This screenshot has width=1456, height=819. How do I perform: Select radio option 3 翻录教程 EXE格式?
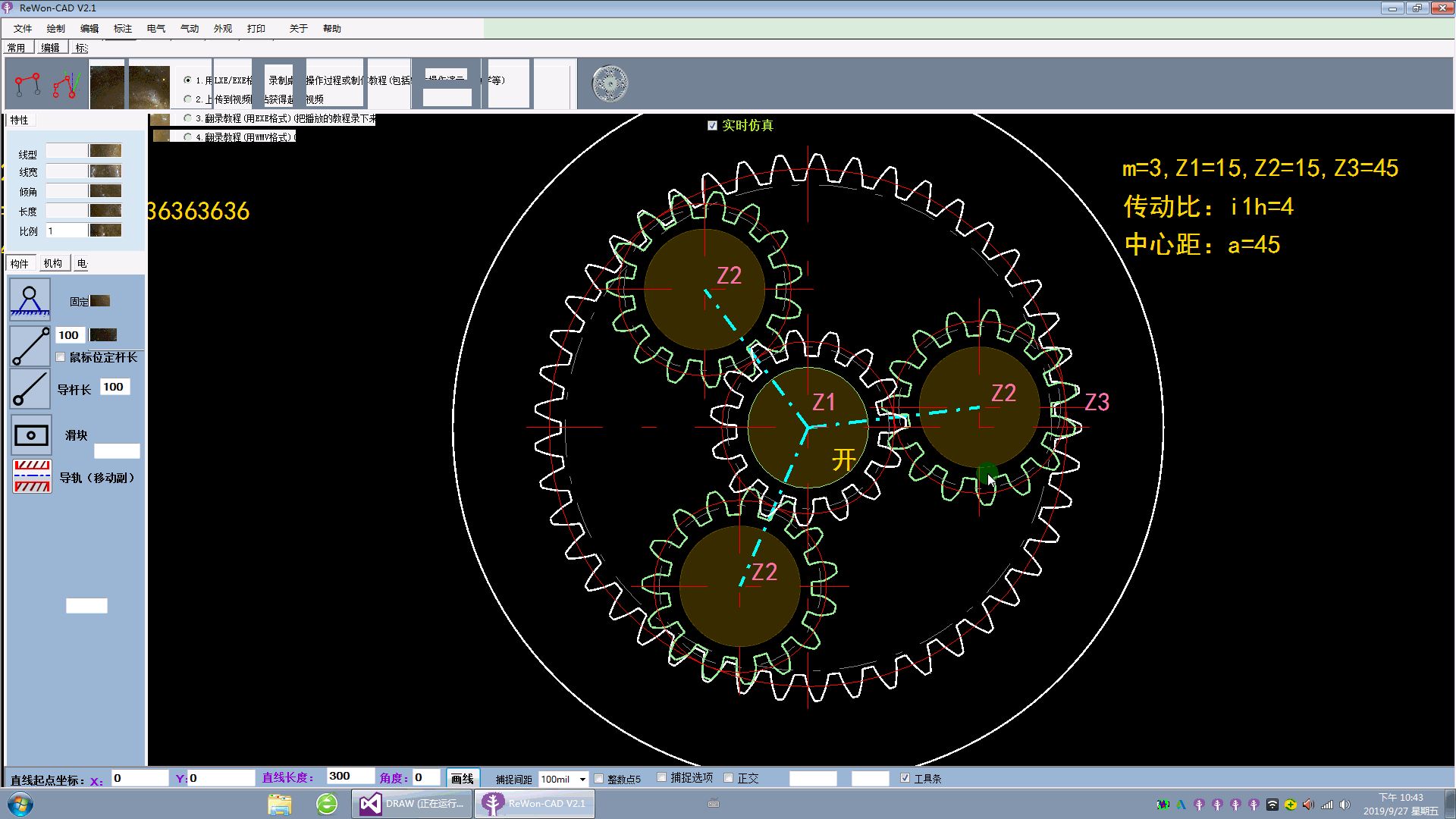(187, 118)
